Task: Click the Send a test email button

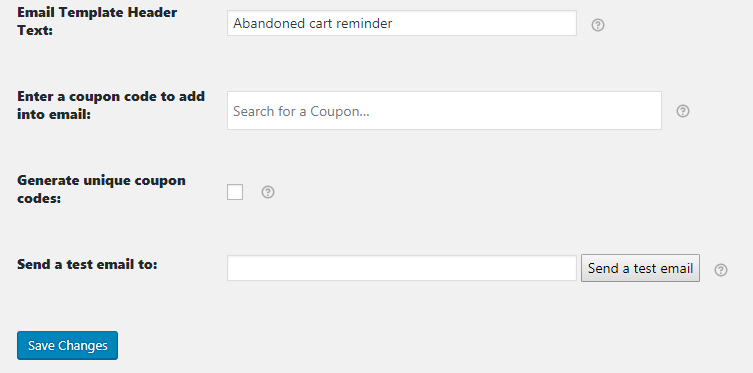Action: (640, 268)
